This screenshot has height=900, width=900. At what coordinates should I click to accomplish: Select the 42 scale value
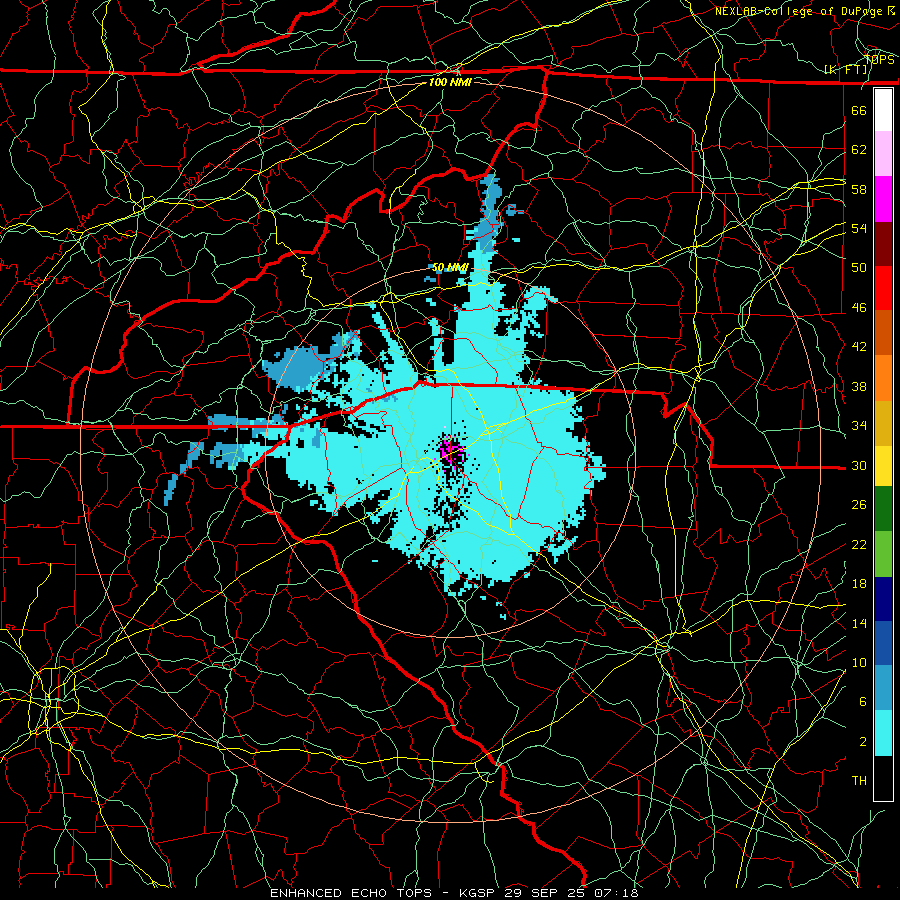pos(859,347)
